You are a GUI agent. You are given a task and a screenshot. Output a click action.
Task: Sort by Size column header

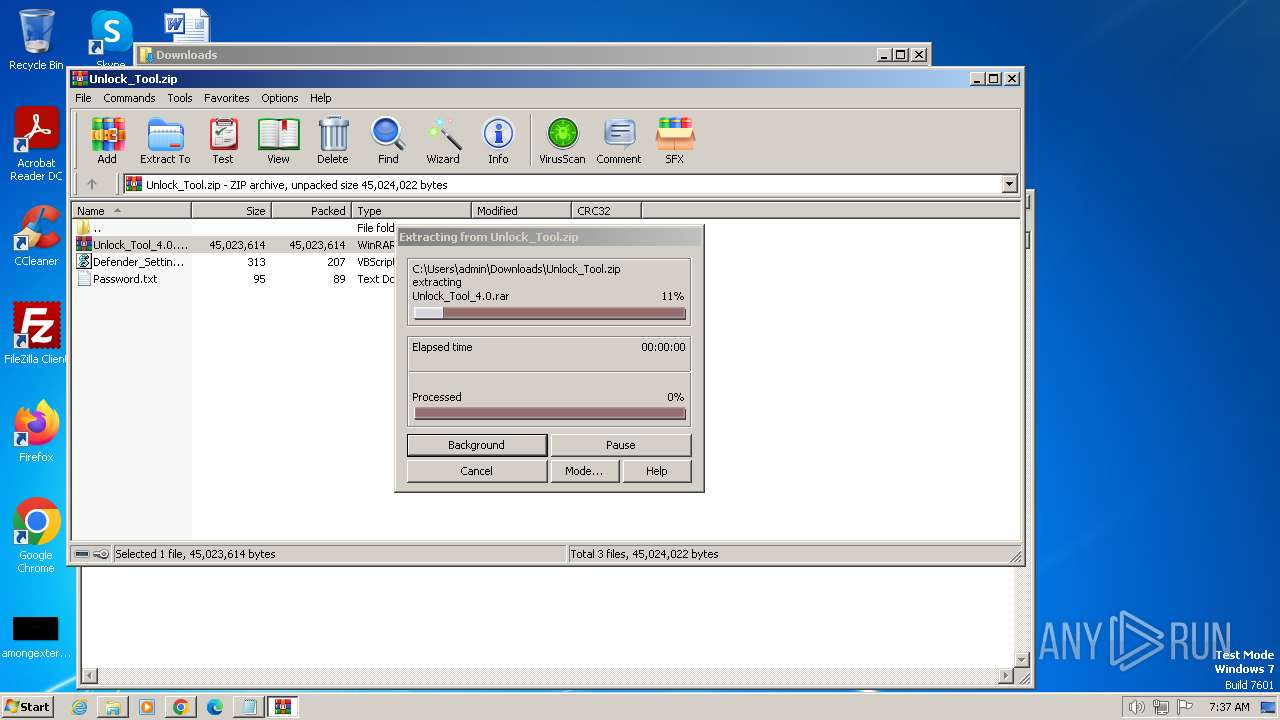click(x=231, y=211)
